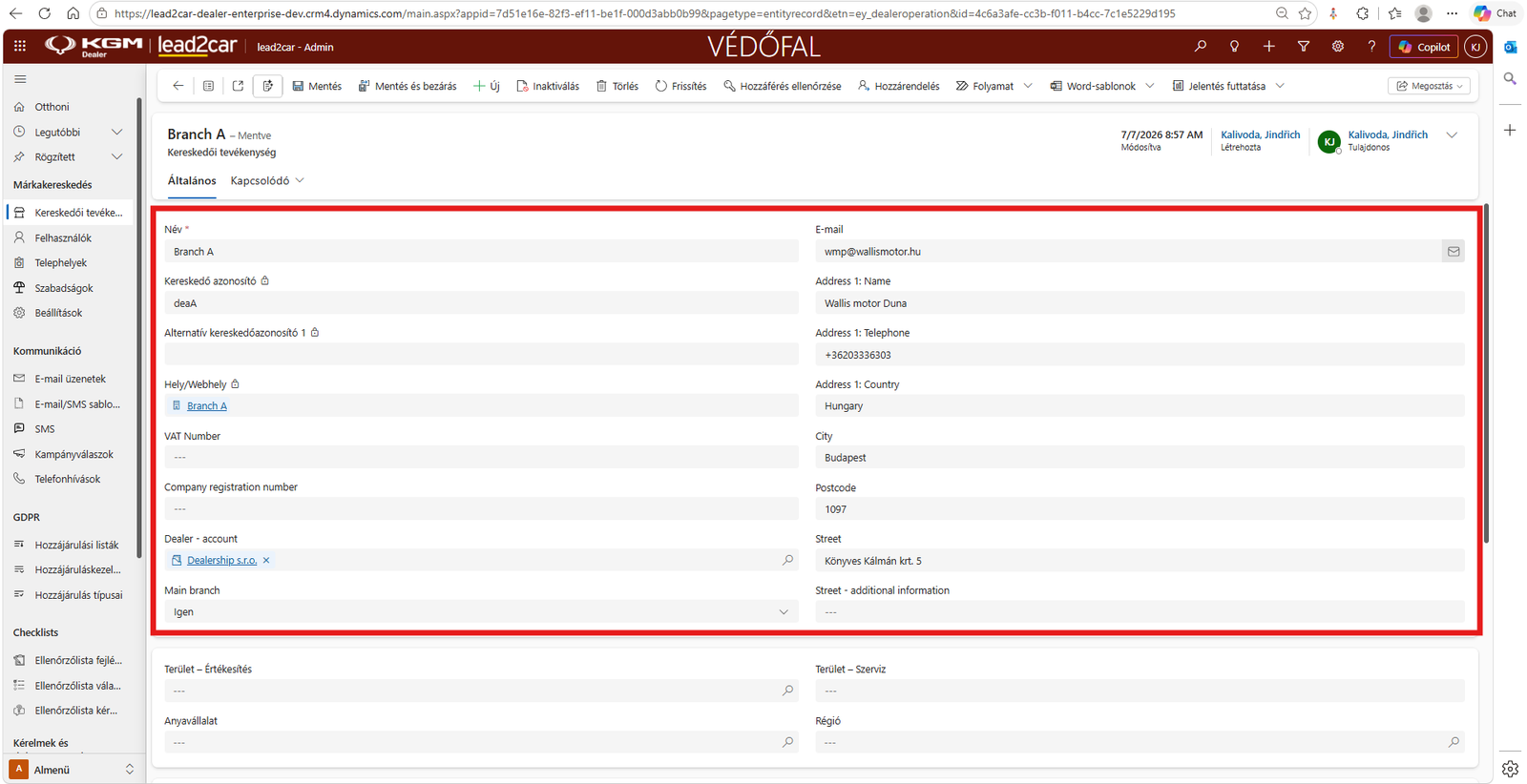Open the Almenü area switcher
Viewport: 1527px width, 784px height.
pyautogui.click(x=73, y=770)
